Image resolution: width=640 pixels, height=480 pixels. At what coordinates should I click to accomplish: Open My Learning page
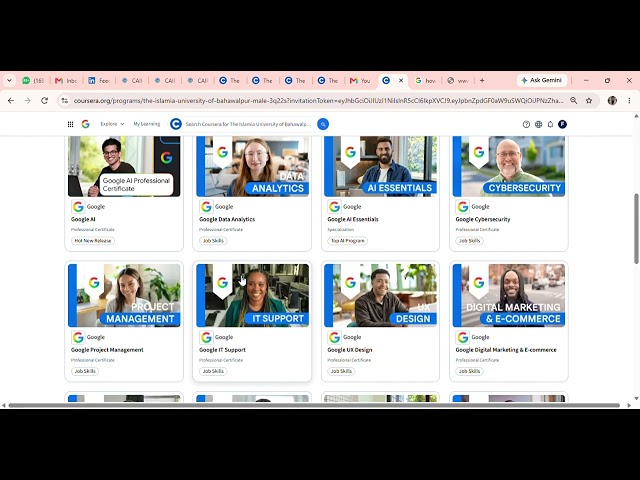(x=147, y=124)
